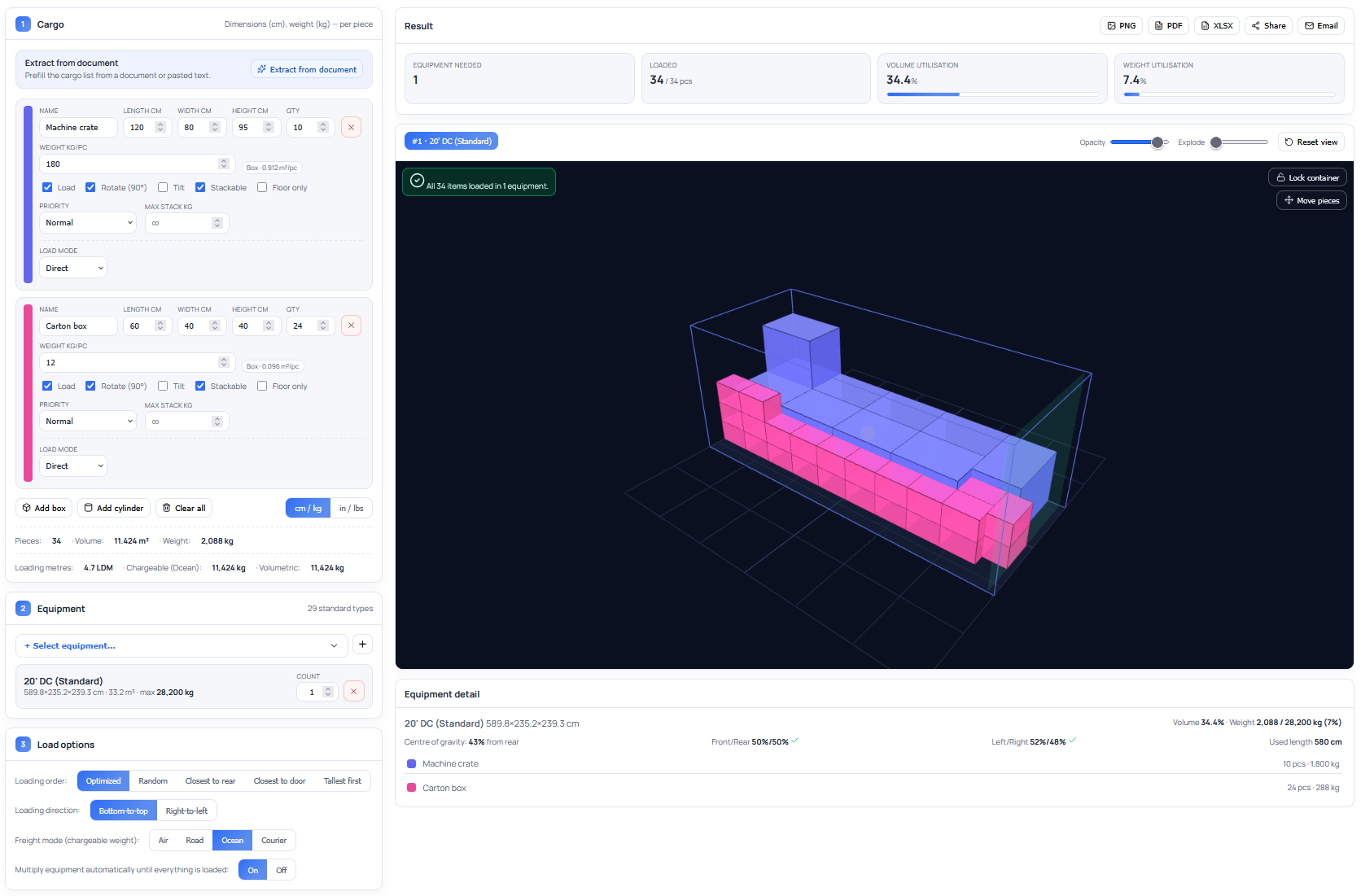Click the plus button to add equipment
Screen dimensions: 1361x896
[362, 645]
